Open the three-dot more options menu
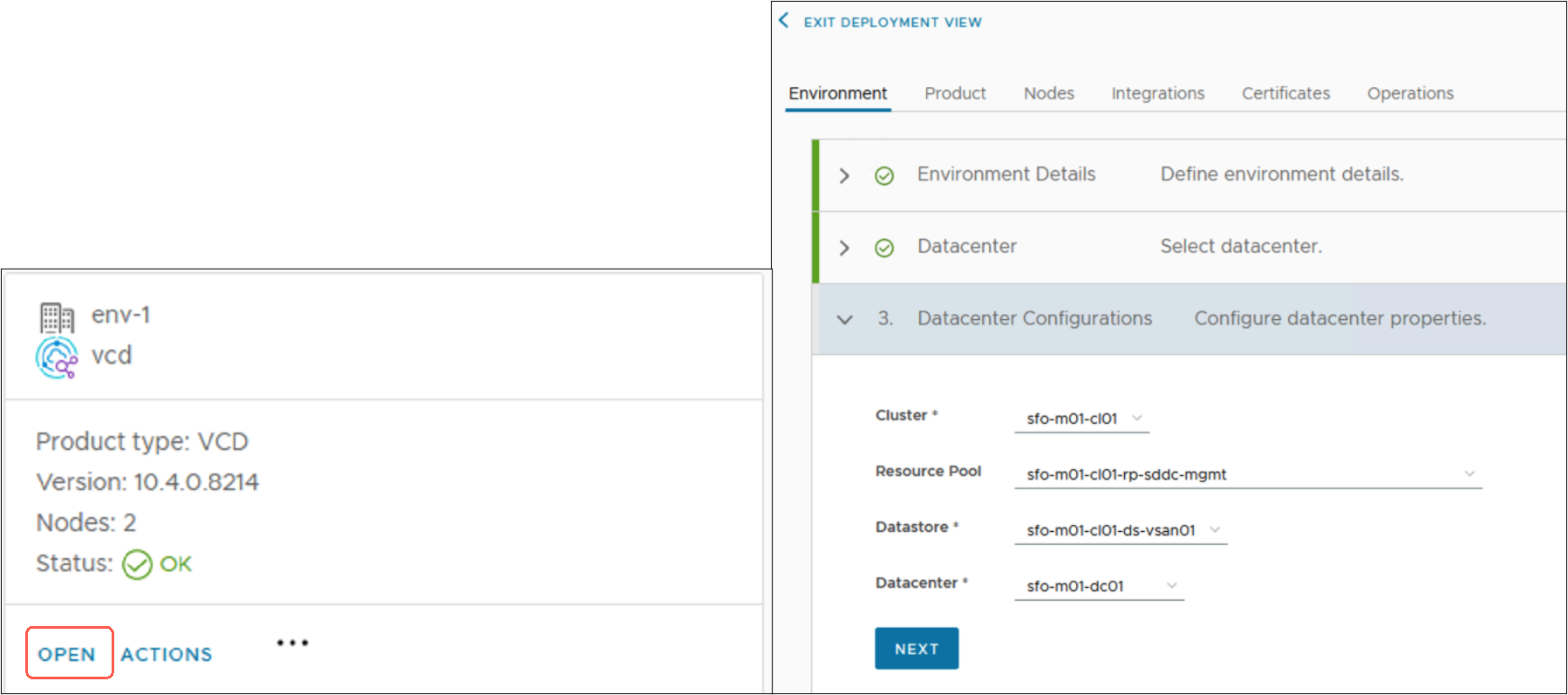 tap(292, 644)
